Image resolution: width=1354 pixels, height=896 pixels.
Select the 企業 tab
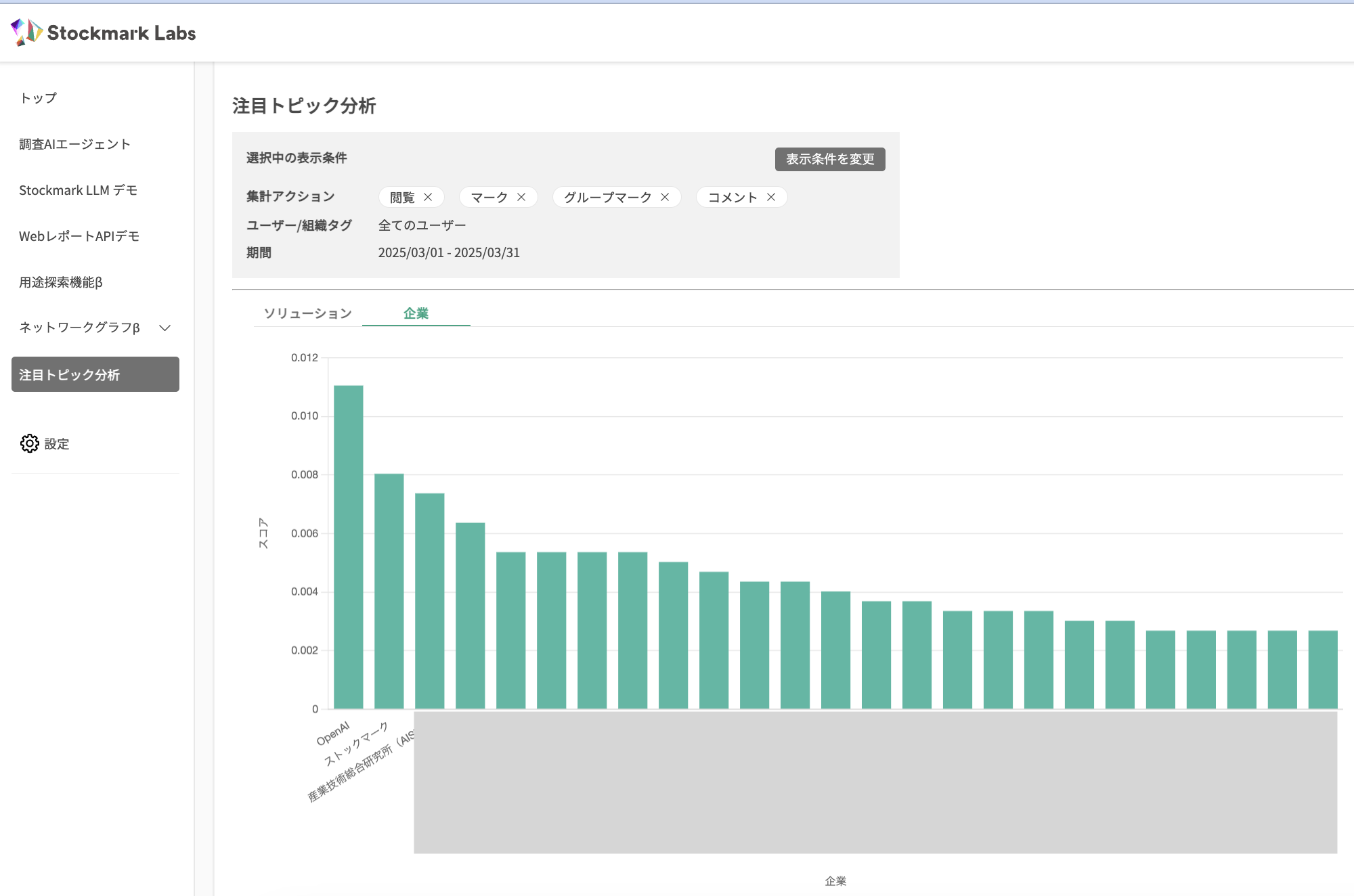pos(416,313)
